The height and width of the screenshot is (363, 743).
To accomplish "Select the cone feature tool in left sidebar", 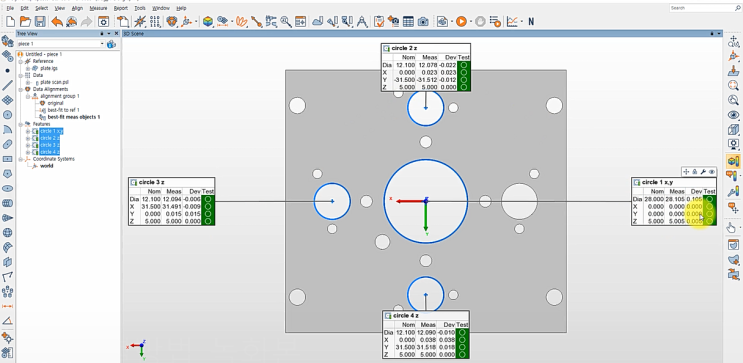I will [x=7, y=218].
